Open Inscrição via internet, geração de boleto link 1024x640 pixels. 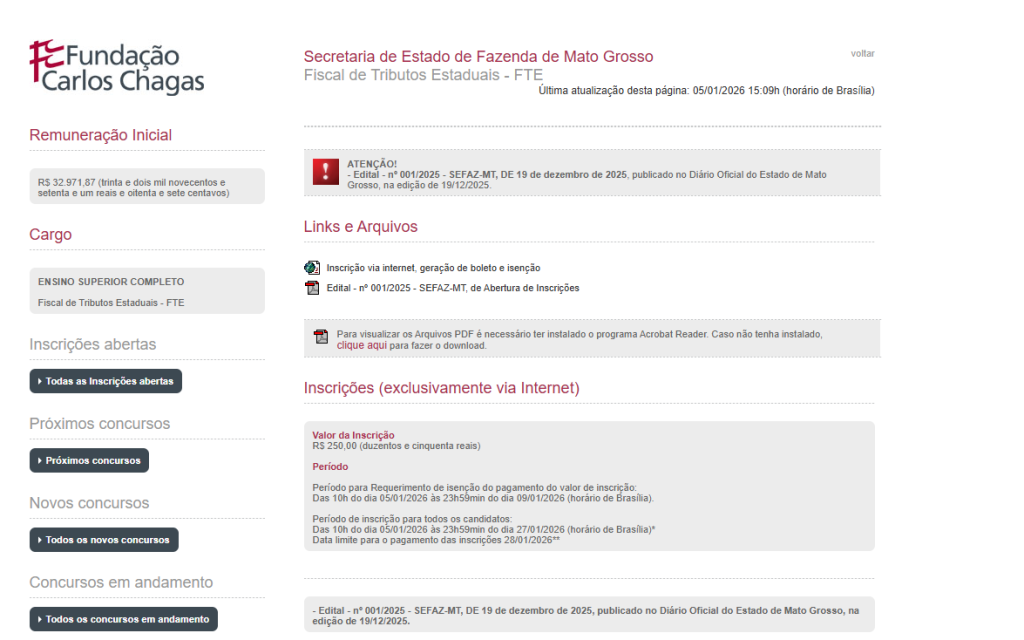click(433, 268)
